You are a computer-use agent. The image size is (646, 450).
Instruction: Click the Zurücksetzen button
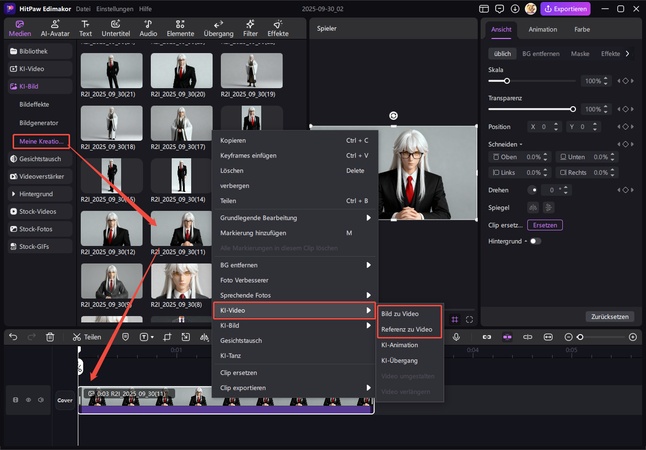coord(610,316)
